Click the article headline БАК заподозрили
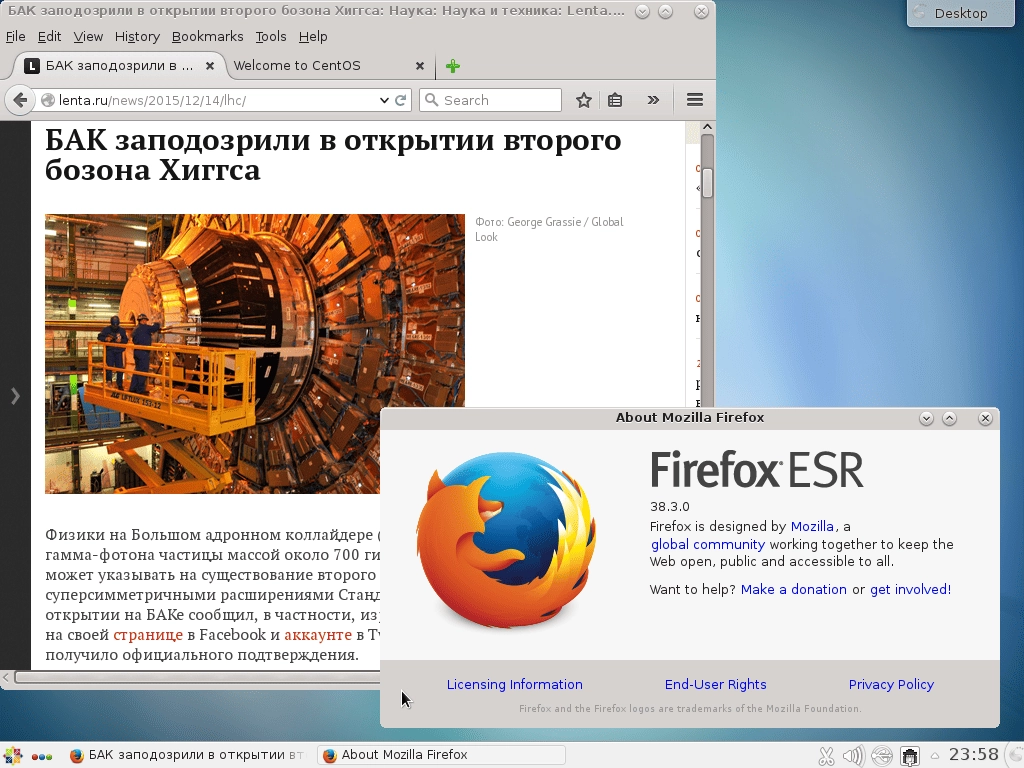 coord(332,154)
